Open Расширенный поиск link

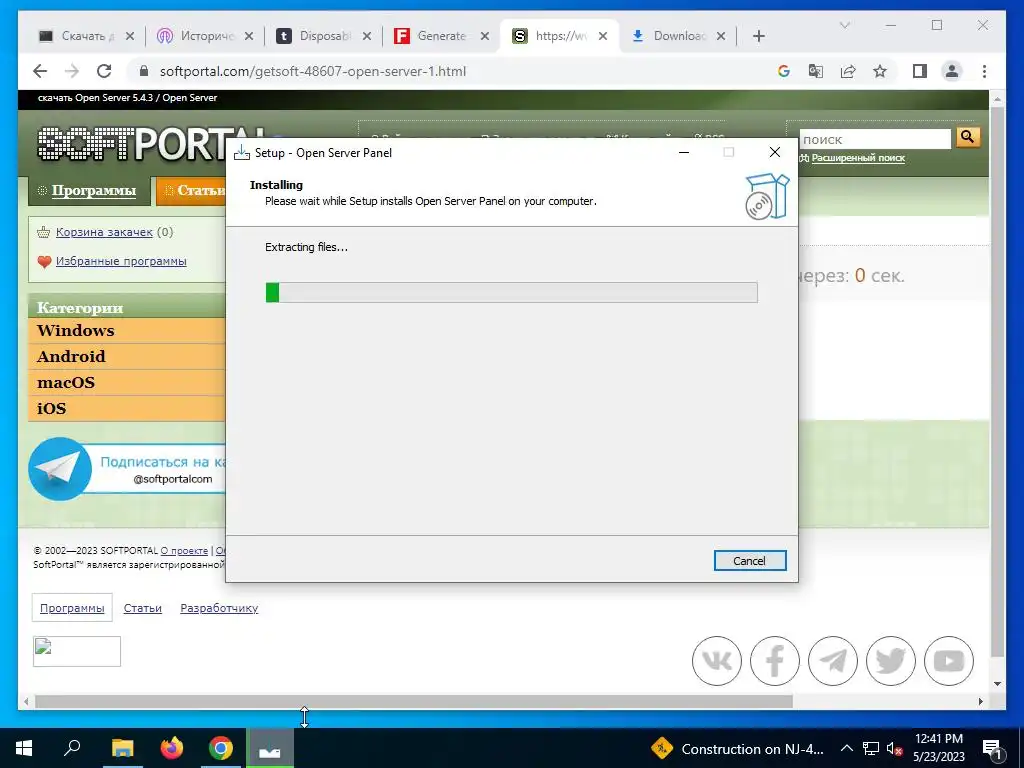pyautogui.click(x=858, y=158)
